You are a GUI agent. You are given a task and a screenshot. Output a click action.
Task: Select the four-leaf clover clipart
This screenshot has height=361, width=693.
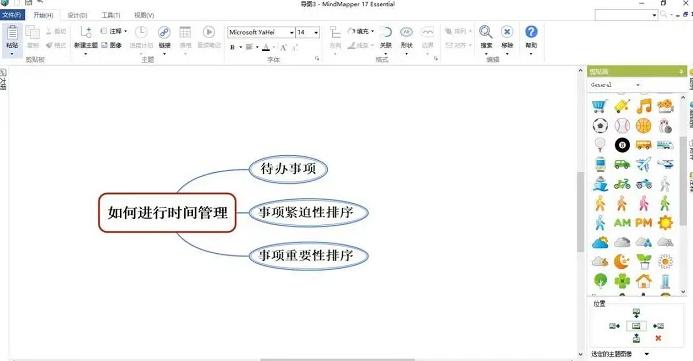coord(622,281)
